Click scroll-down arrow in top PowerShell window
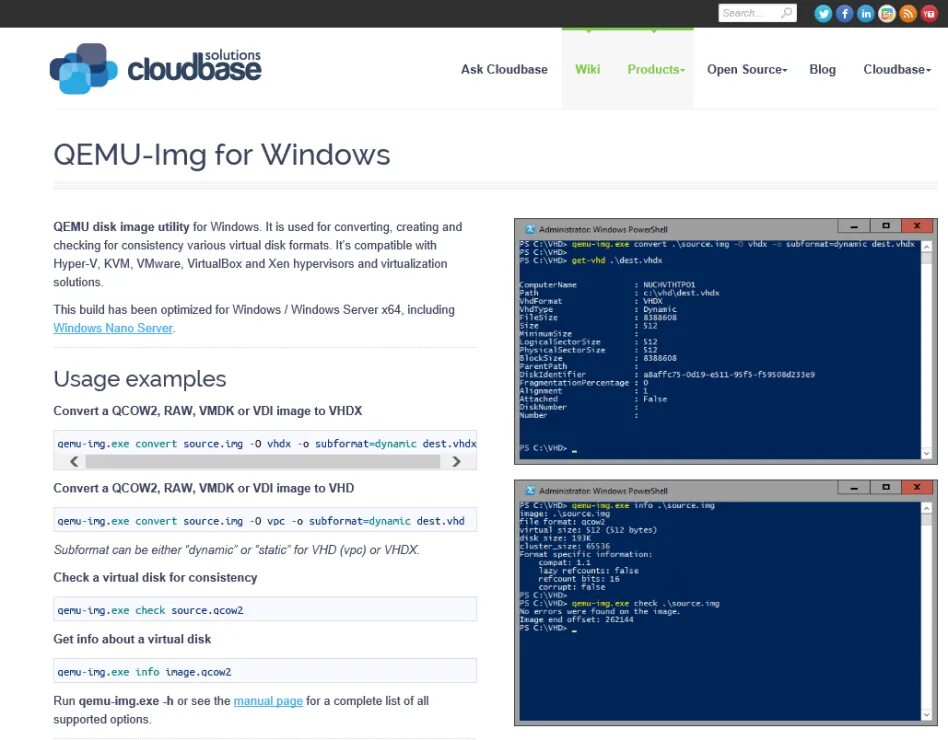The height and width of the screenshot is (740, 948). (926, 453)
